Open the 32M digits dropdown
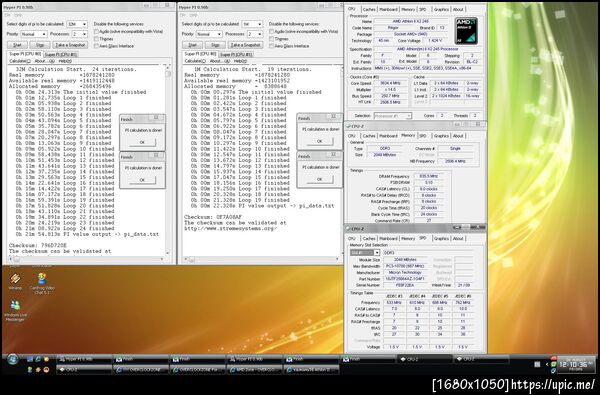600x395 pixels. coord(77,24)
